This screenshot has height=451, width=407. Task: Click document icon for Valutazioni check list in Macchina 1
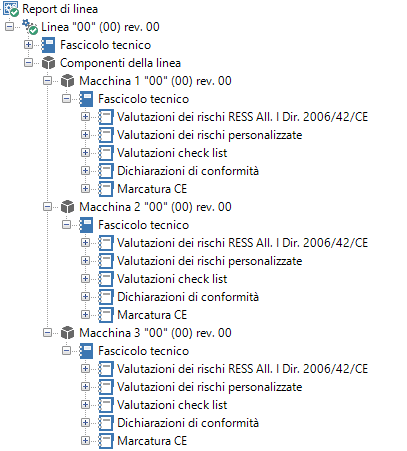pos(106,153)
